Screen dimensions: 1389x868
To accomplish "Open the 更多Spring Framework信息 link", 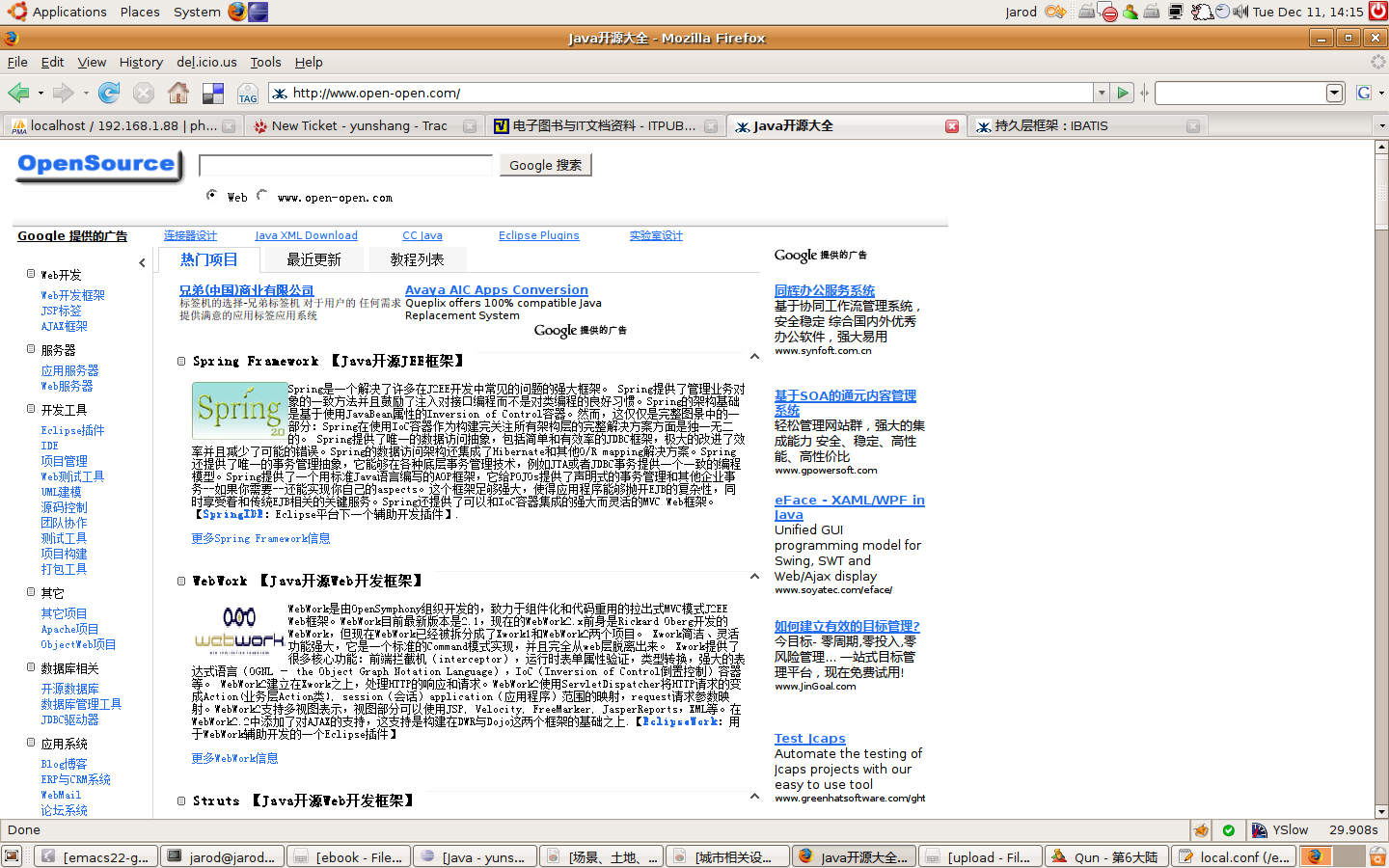I will point(260,538).
